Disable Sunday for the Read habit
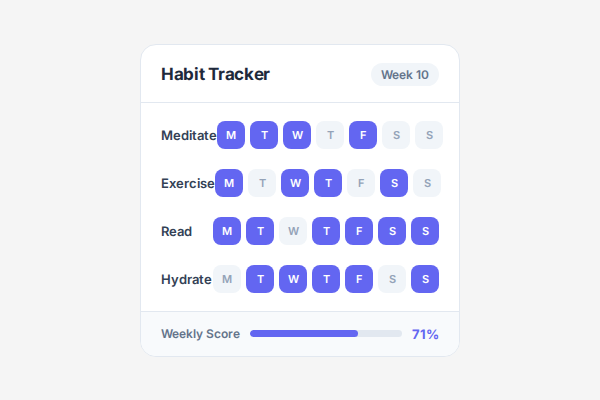The width and height of the screenshot is (600, 400). pyautogui.click(x=425, y=231)
